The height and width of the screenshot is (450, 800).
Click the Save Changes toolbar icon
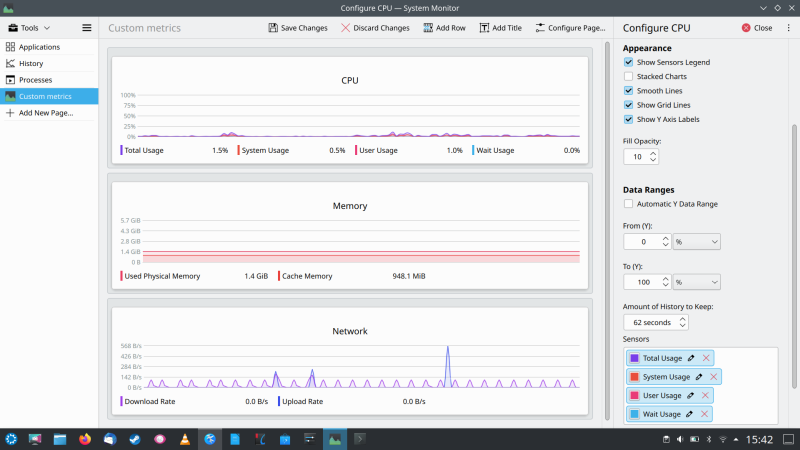pyautogui.click(x=274, y=28)
